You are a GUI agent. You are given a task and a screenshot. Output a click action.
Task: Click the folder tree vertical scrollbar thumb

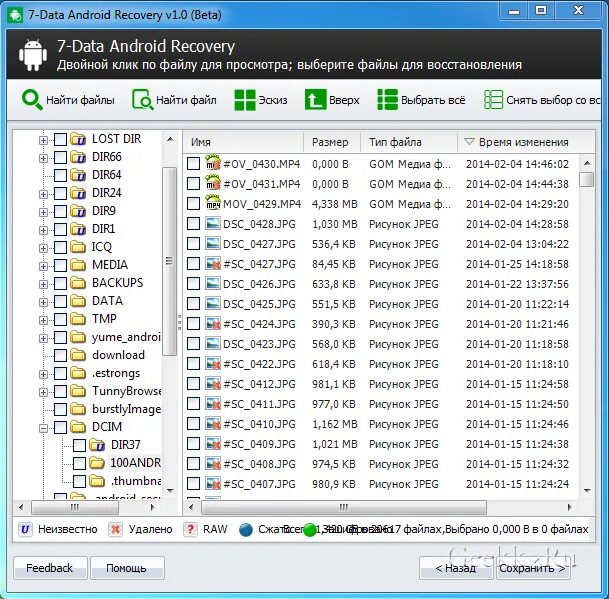169,261
